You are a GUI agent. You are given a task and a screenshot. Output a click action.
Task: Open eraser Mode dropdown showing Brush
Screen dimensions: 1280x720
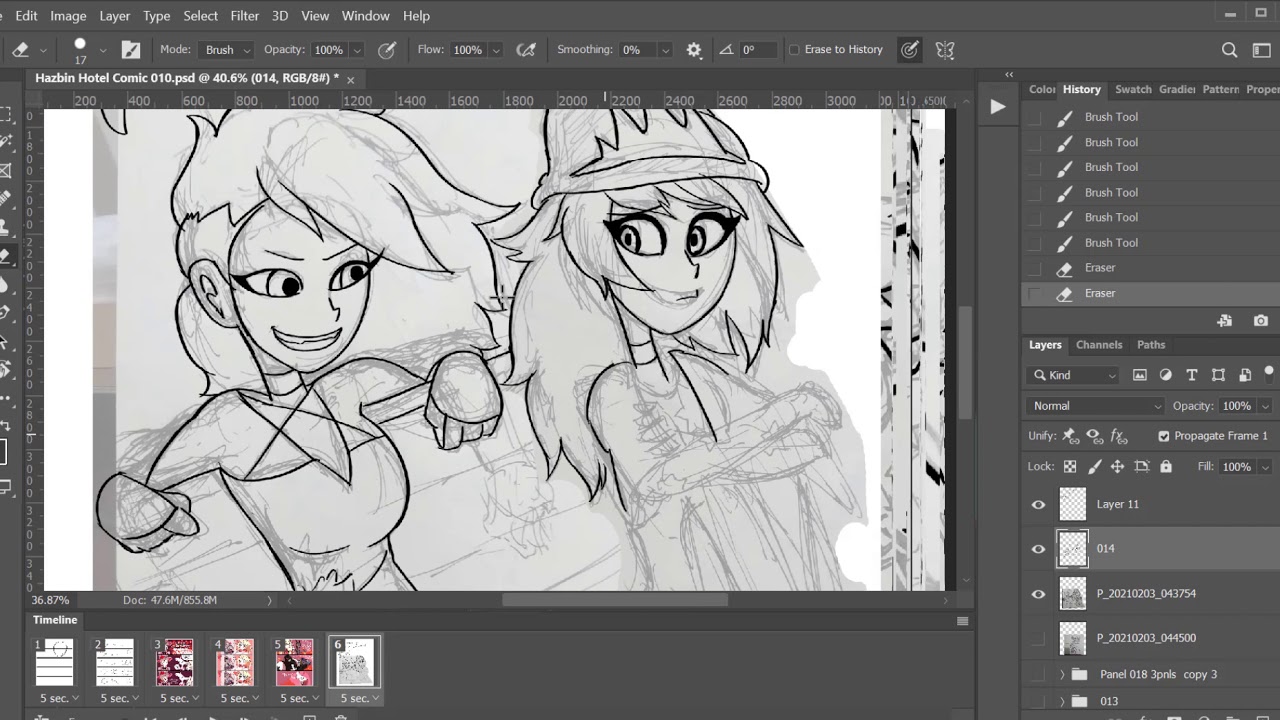click(x=228, y=50)
